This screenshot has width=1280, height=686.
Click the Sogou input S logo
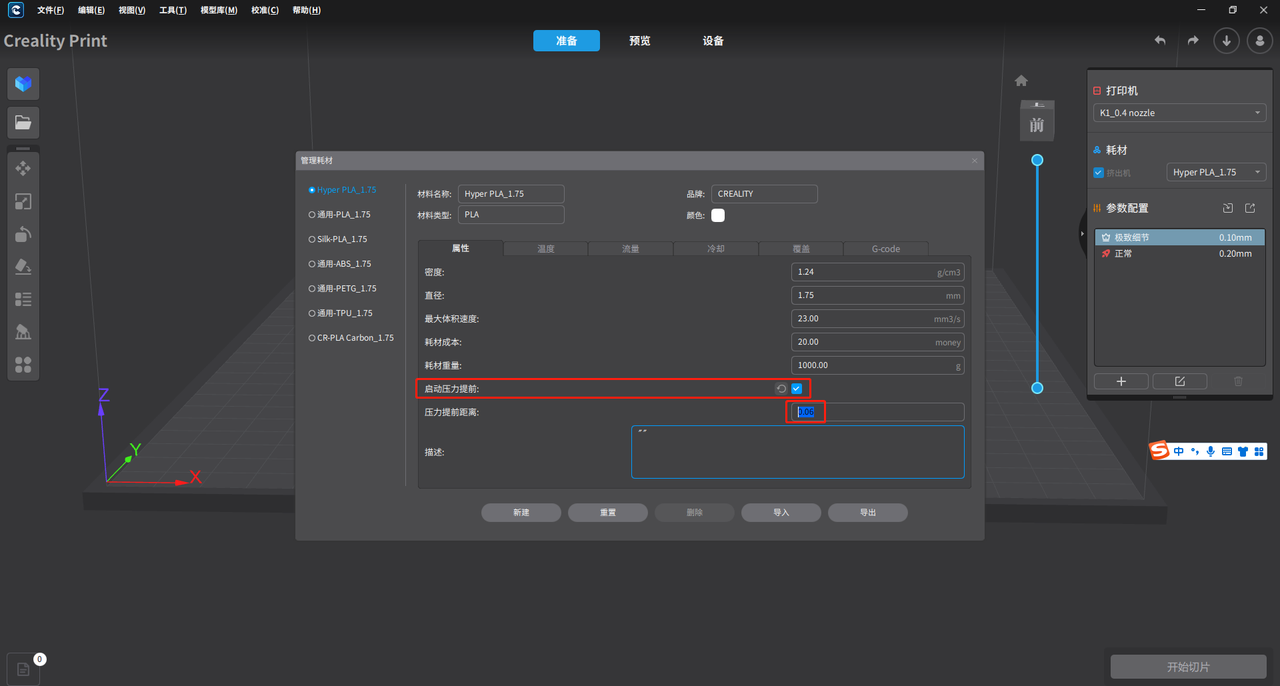[1160, 451]
